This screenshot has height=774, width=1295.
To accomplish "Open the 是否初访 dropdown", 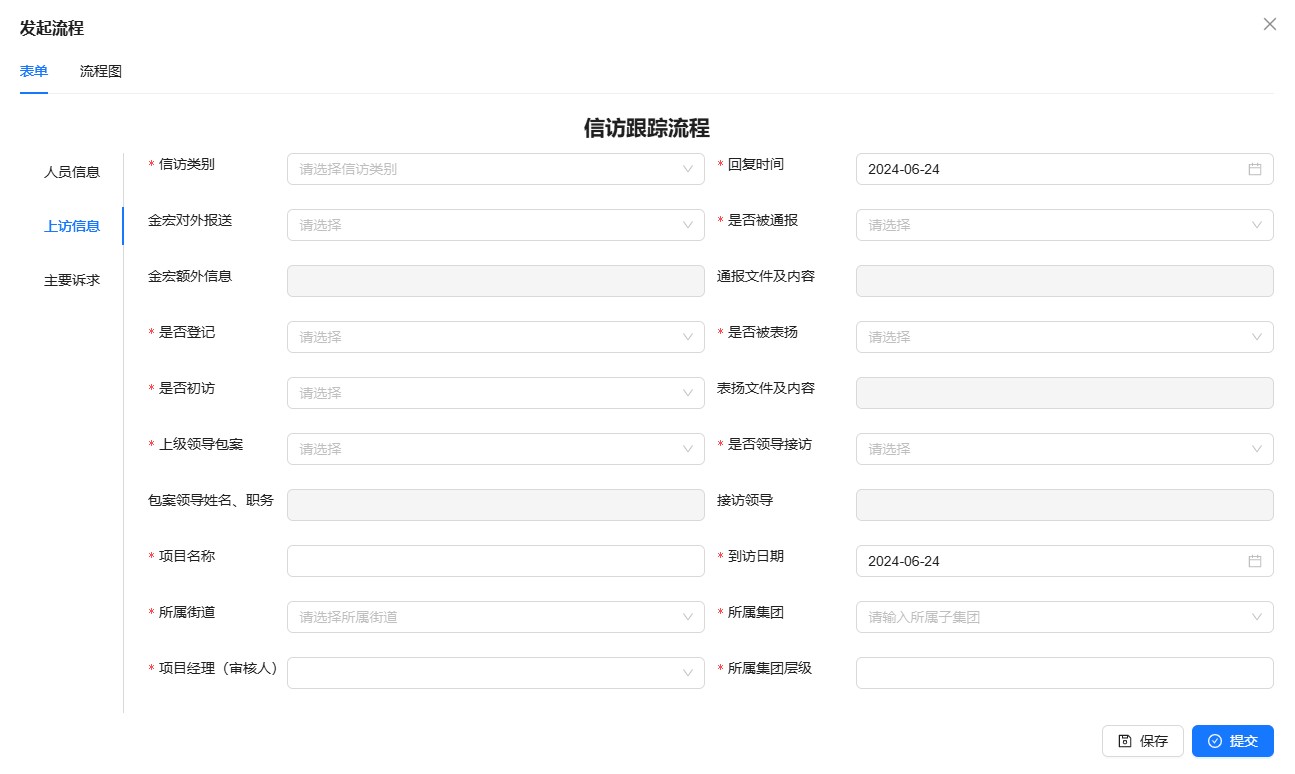I will point(495,393).
